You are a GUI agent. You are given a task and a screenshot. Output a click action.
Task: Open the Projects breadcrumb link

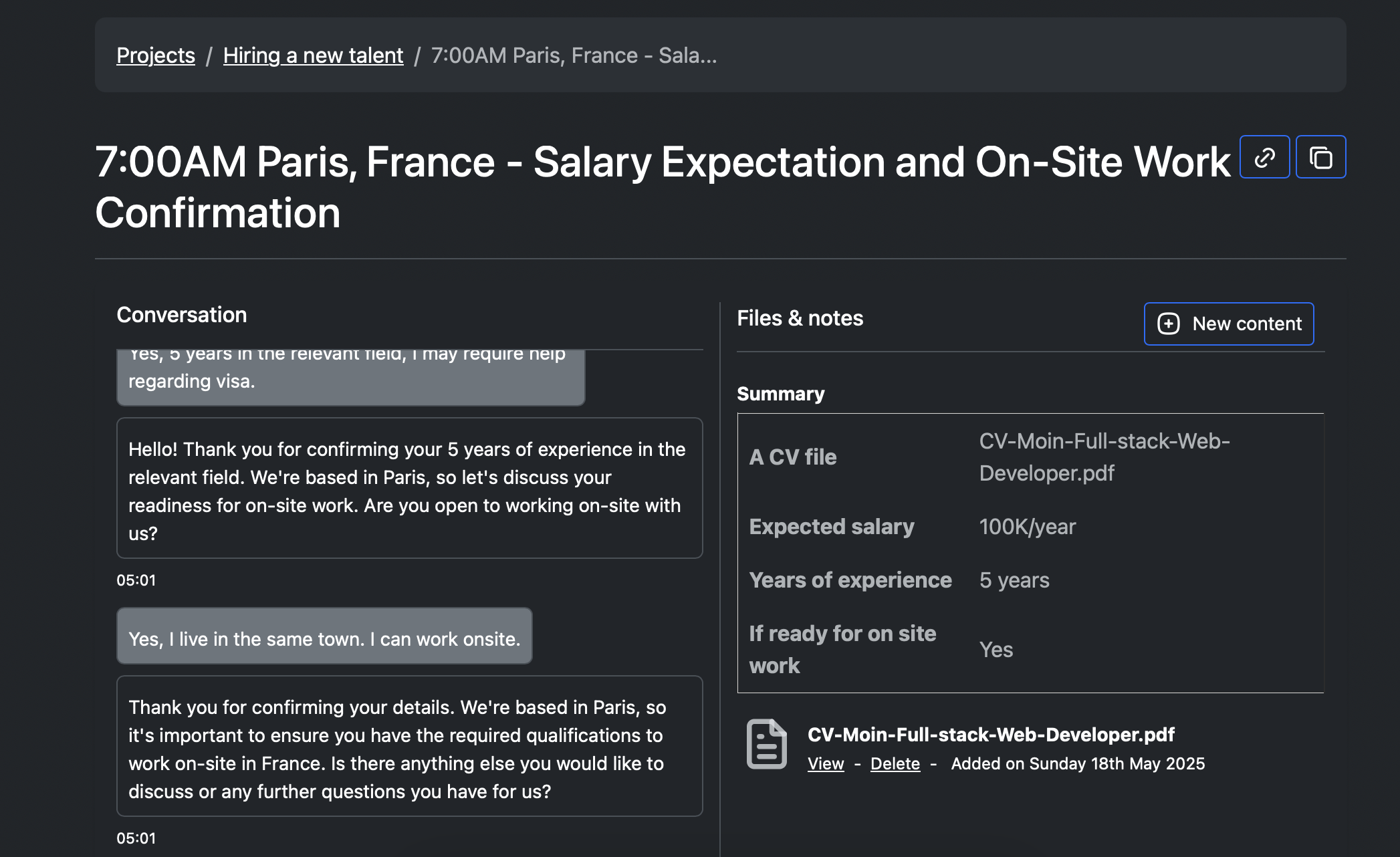pyautogui.click(x=156, y=55)
